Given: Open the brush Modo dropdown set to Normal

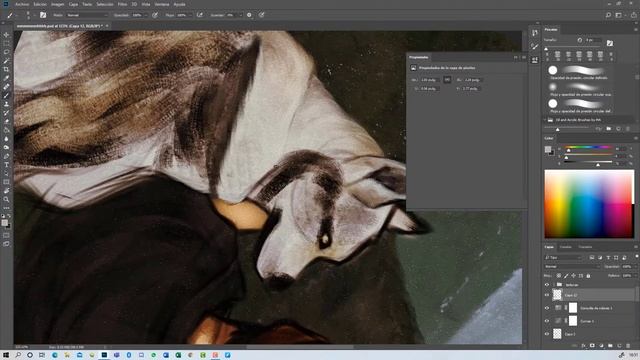Looking at the screenshot, I should (87, 15).
